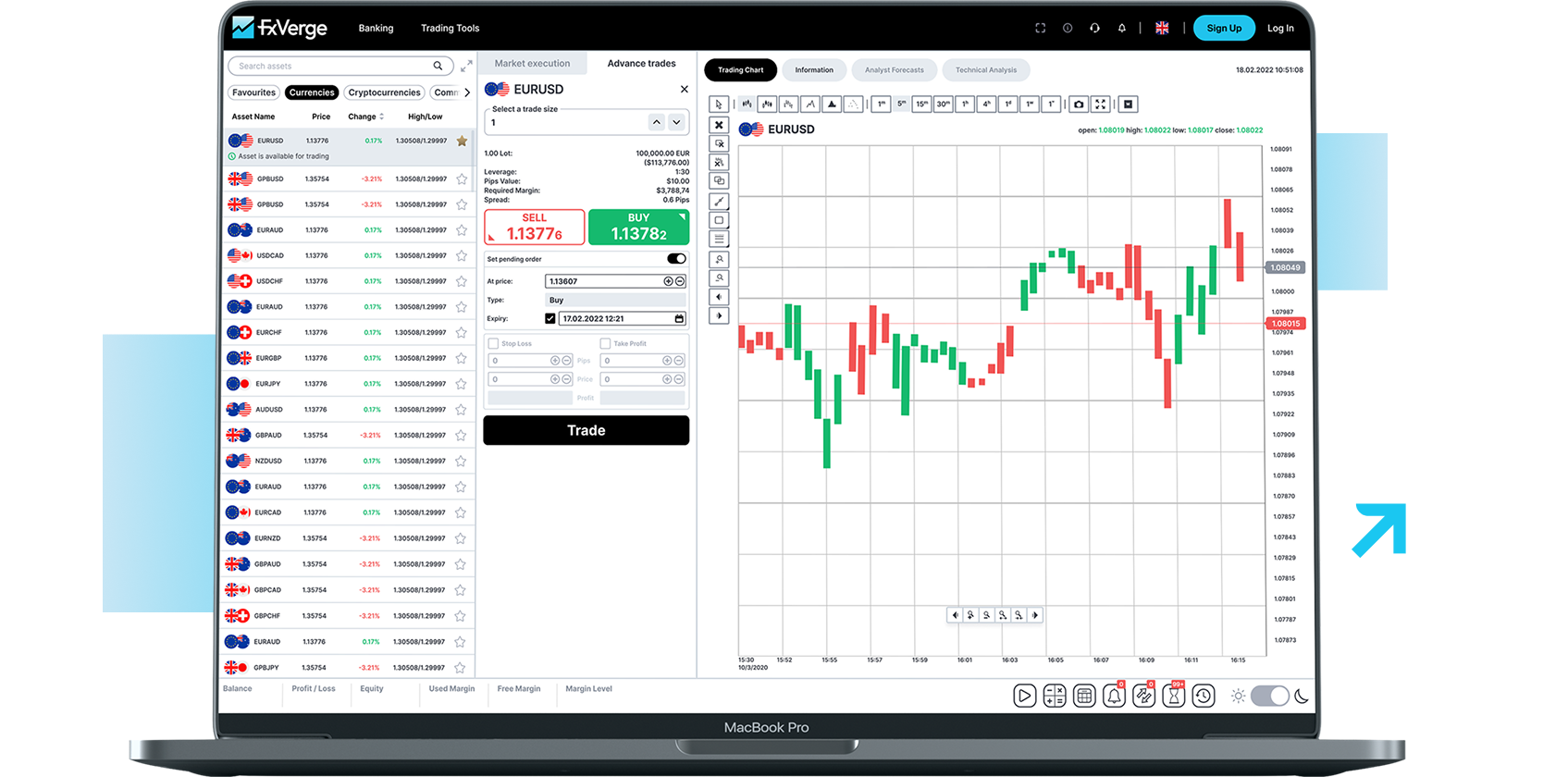The height and width of the screenshot is (777, 1568).
Task: Decrease trade size with the down chevron
Action: (x=676, y=122)
